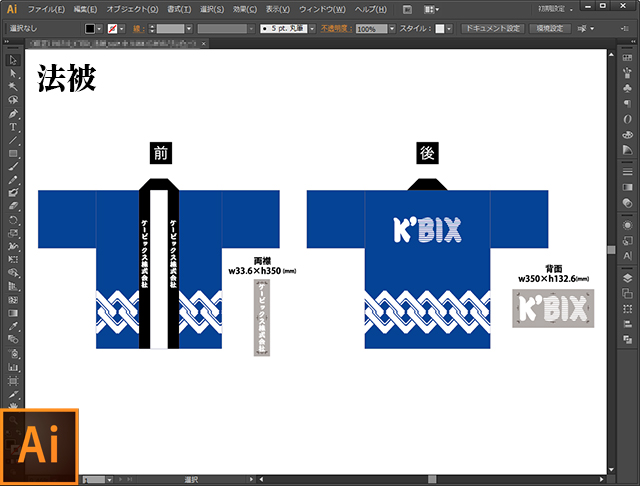Select the Type tool
This screenshot has height=486, width=640.
13,127
